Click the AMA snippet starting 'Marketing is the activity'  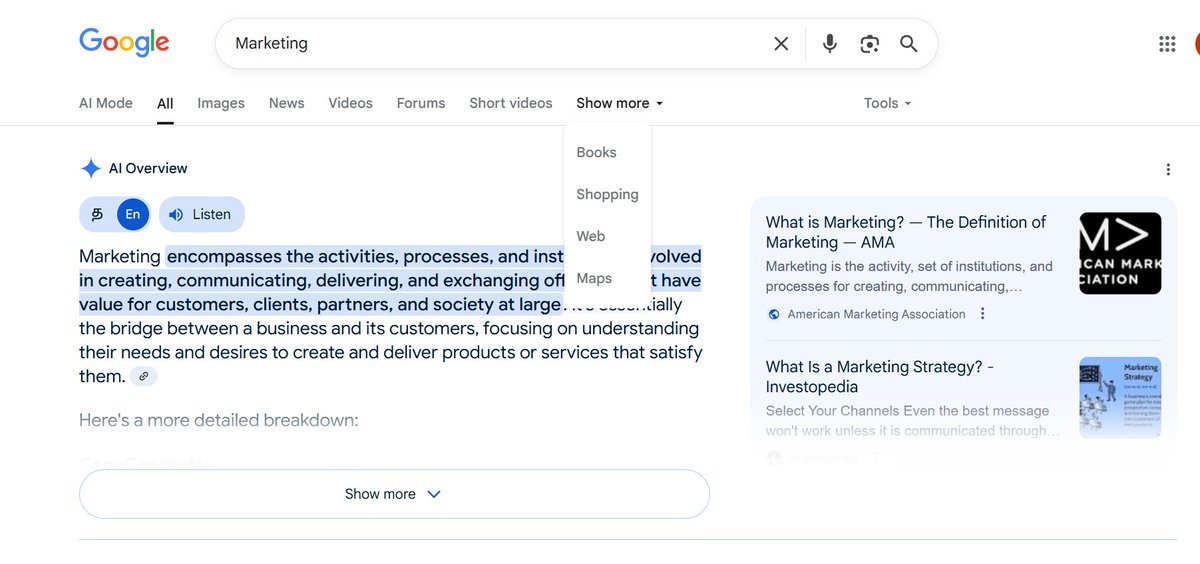909,276
